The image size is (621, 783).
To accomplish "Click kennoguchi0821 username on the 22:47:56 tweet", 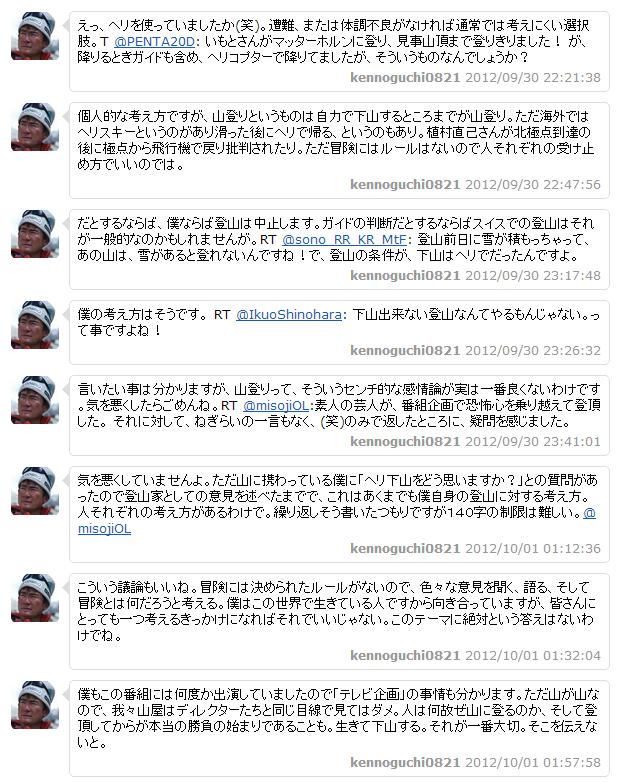I will (405, 185).
